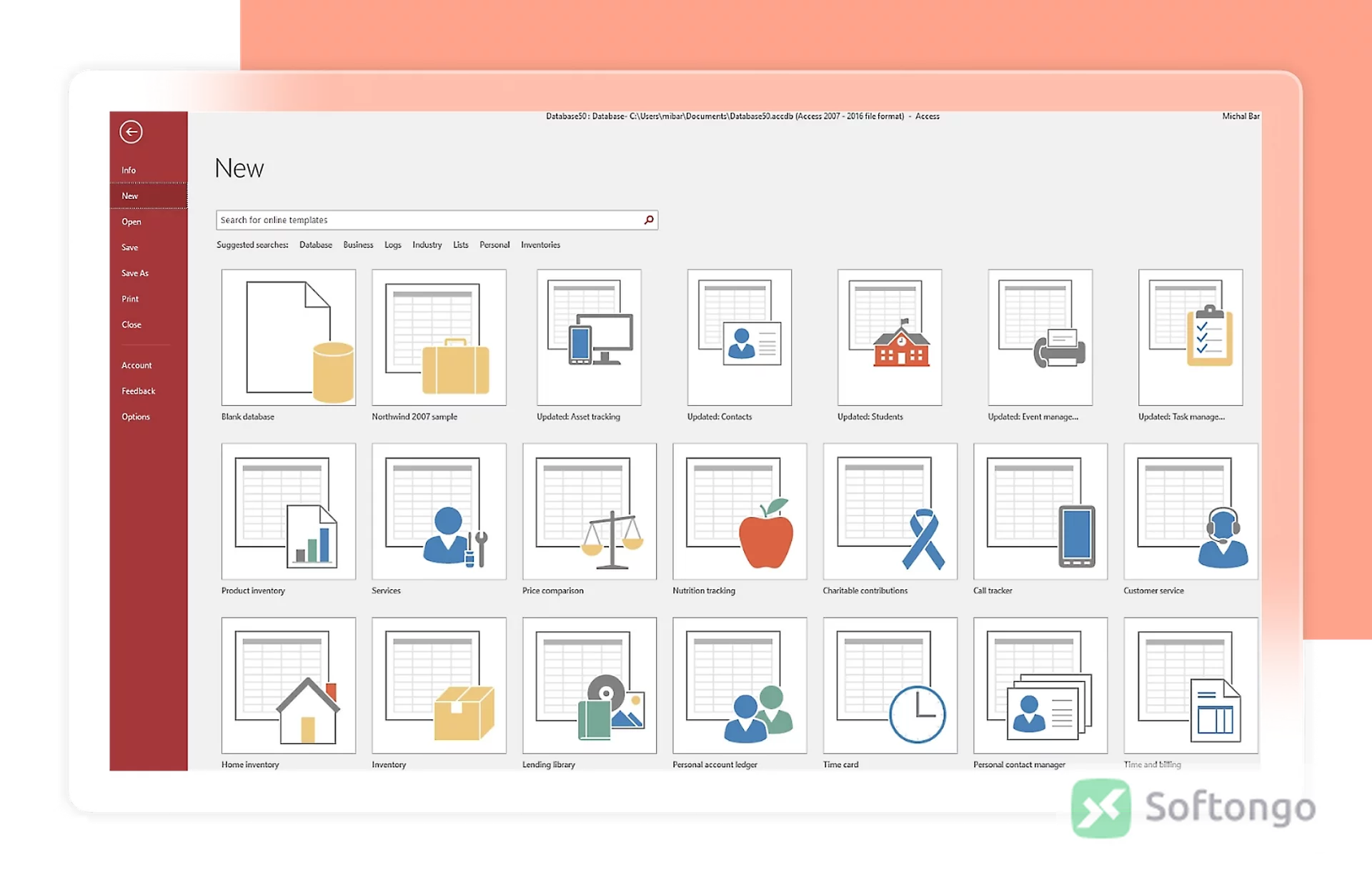The width and height of the screenshot is (1372, 880).
Task: Select the Updated: Task management template
Action: (x=1190, y=337)
